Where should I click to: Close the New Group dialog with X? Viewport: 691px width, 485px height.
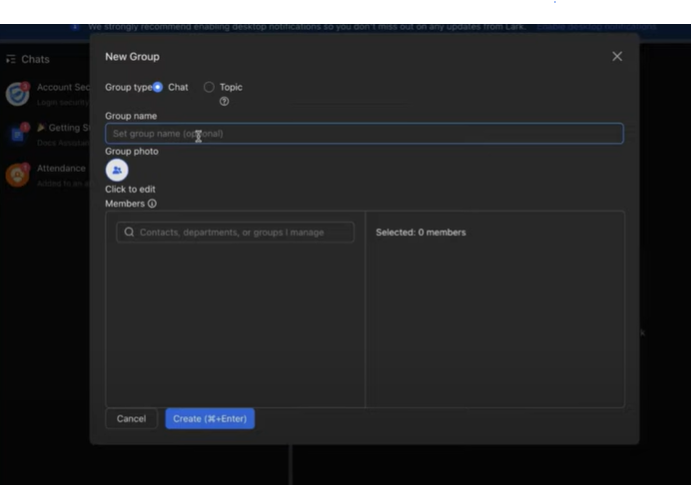[617, 56]
